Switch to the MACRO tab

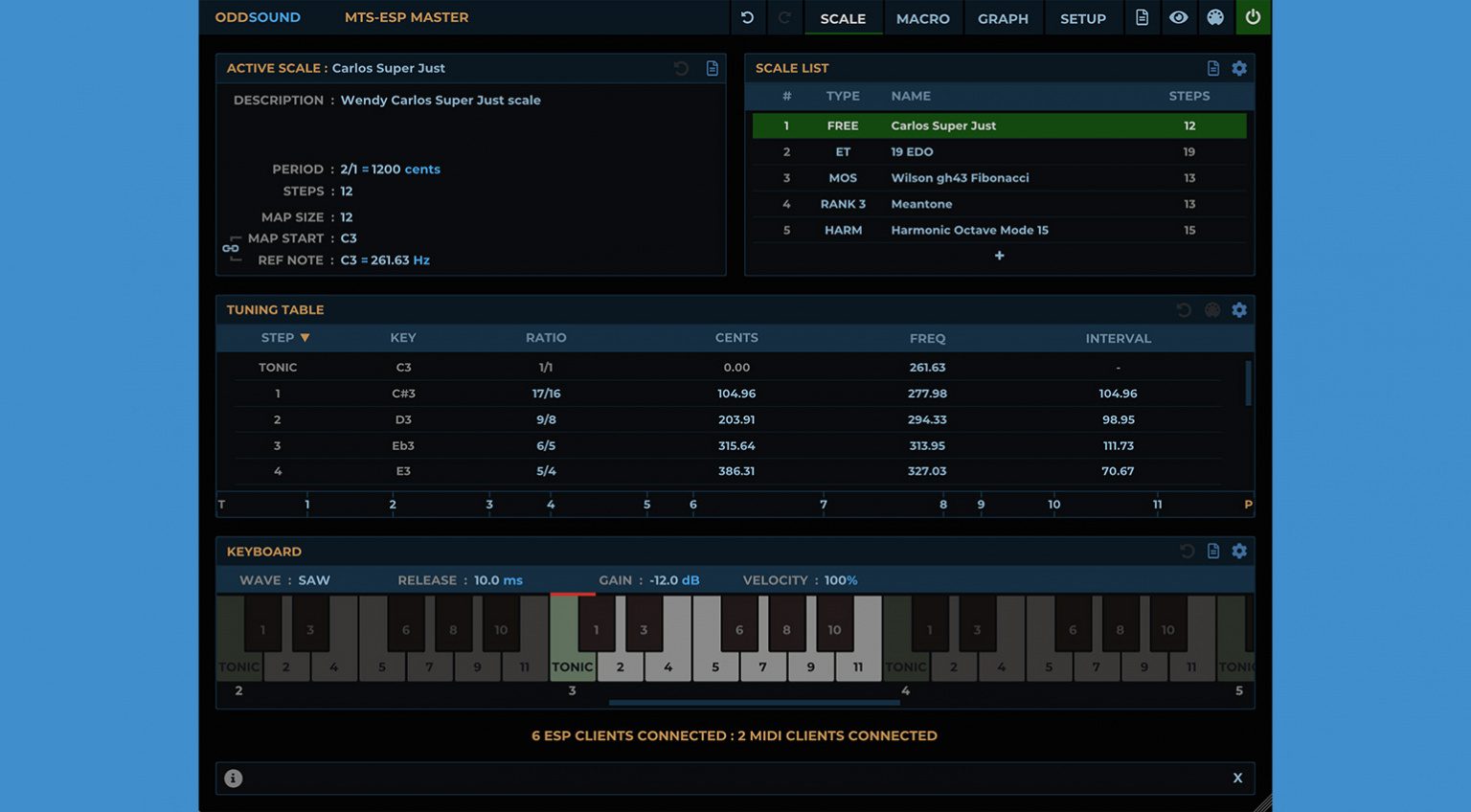922,17
